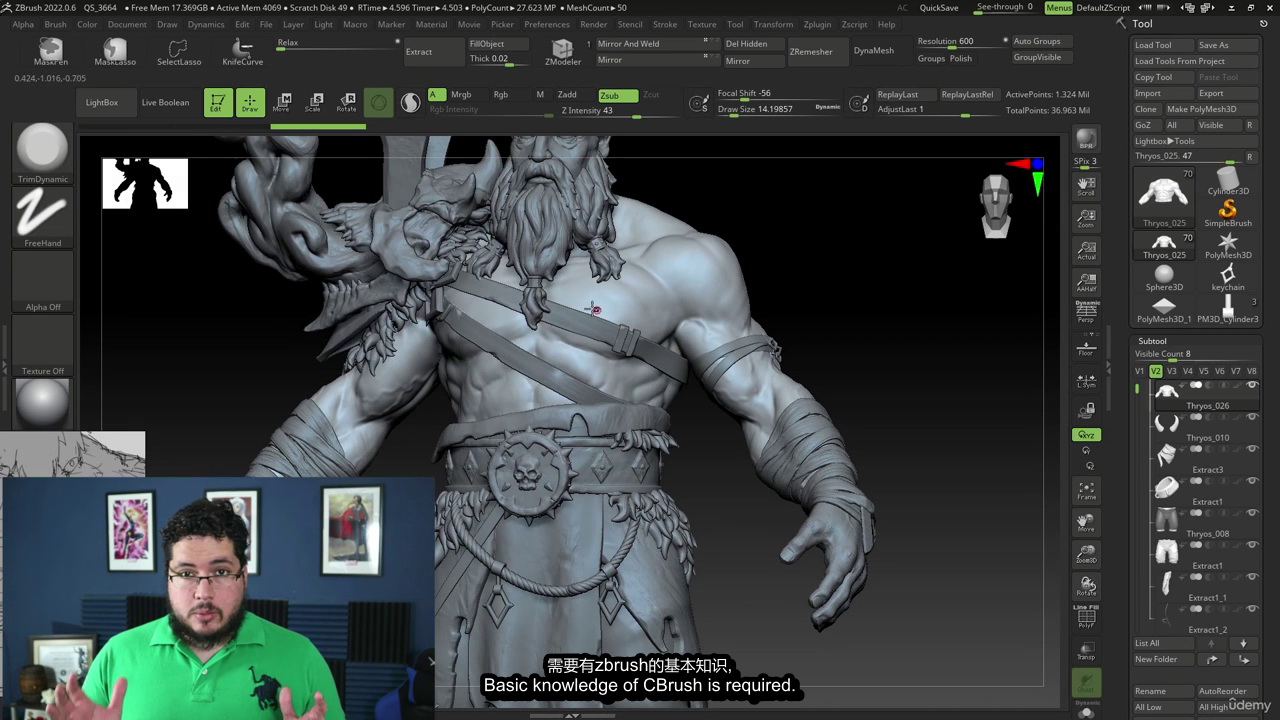Activate the Rotate transform icon in top shelf
The image size is (1280, 720).
(346, 102)
